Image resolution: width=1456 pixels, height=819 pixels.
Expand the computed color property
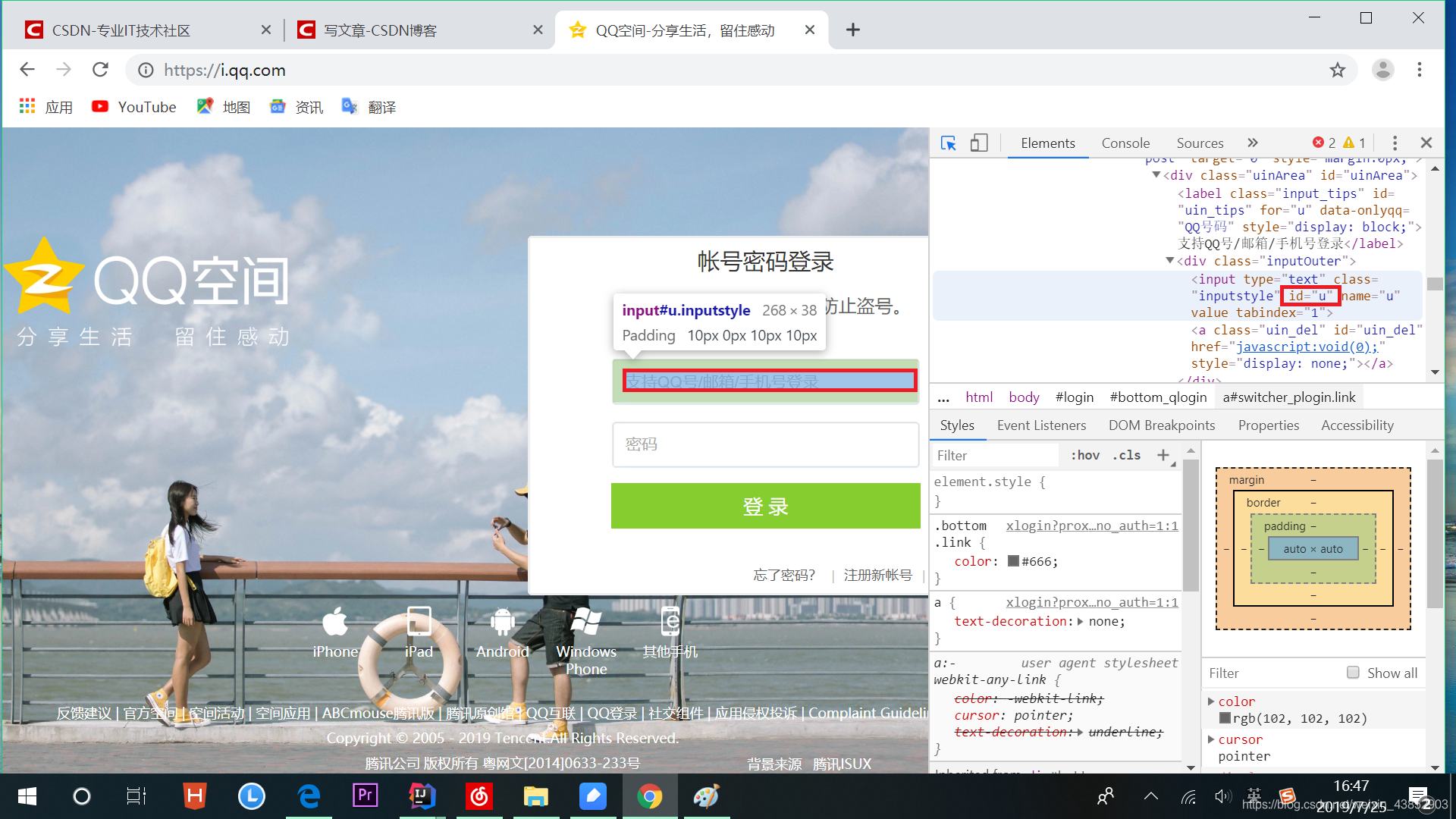pos(1211,701)
